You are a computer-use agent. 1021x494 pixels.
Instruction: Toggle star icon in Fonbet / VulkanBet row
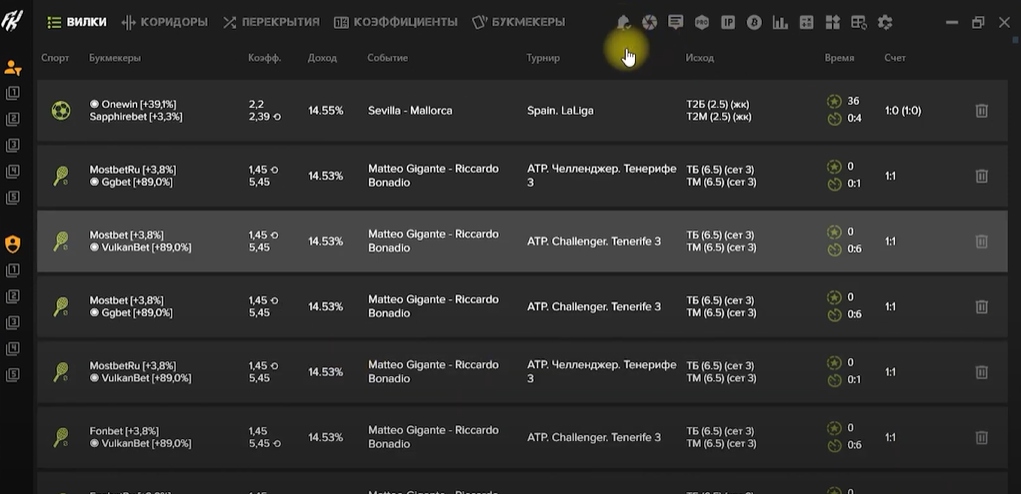[x=834, y=428]
